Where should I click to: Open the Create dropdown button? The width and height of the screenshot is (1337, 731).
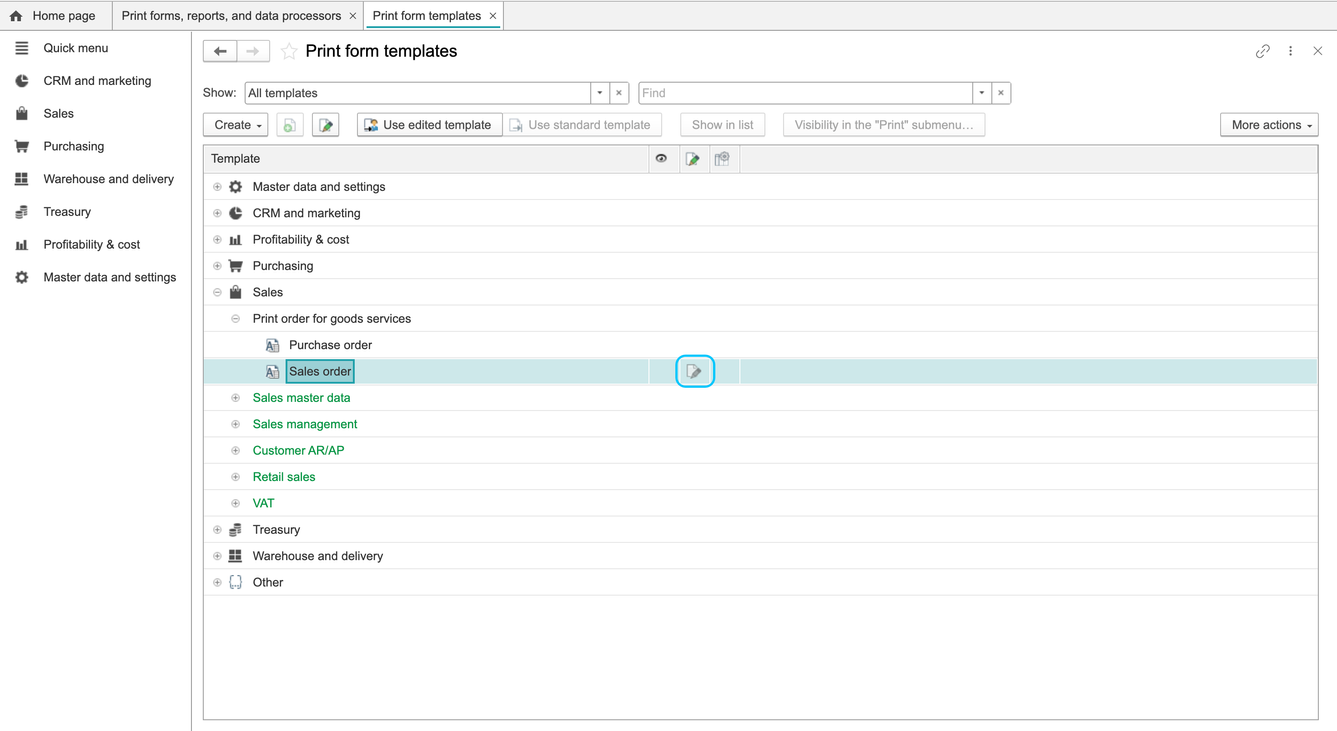click(x=238, y=125)
